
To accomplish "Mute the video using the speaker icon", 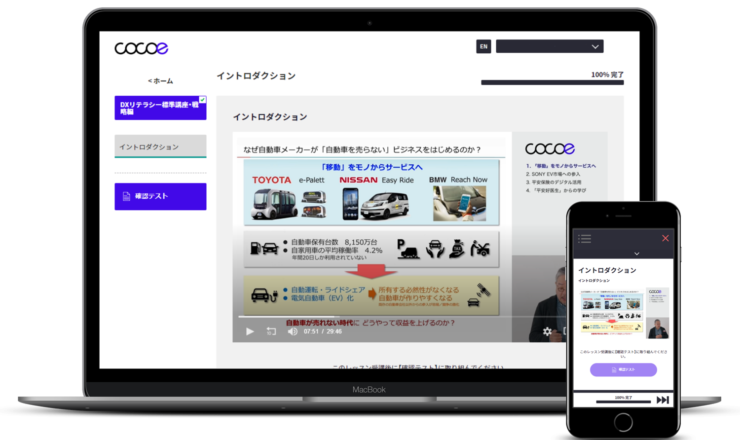I will pos(293,331).
